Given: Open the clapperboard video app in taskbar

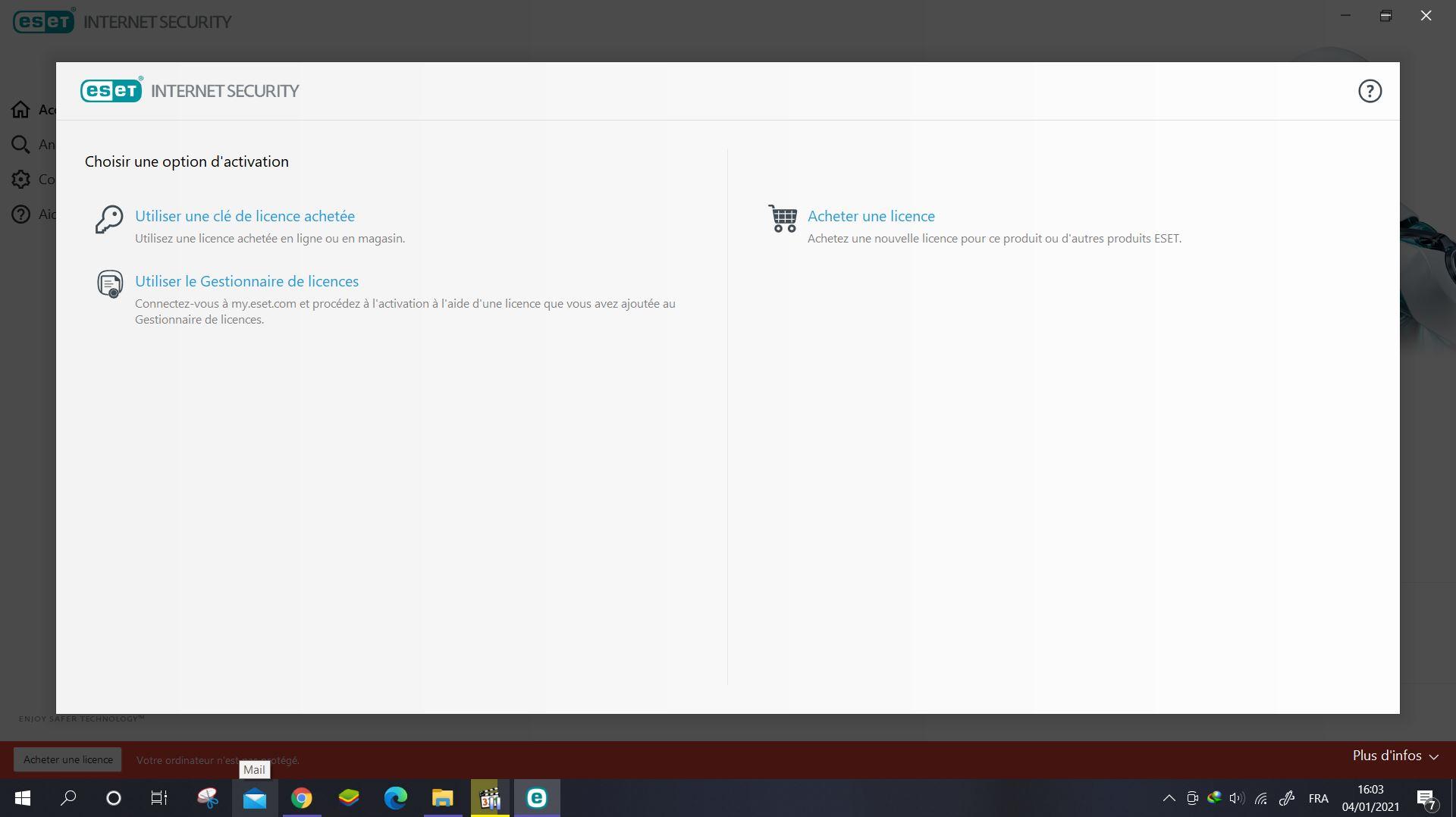Looking at the screenshot, I should [490, 798].
